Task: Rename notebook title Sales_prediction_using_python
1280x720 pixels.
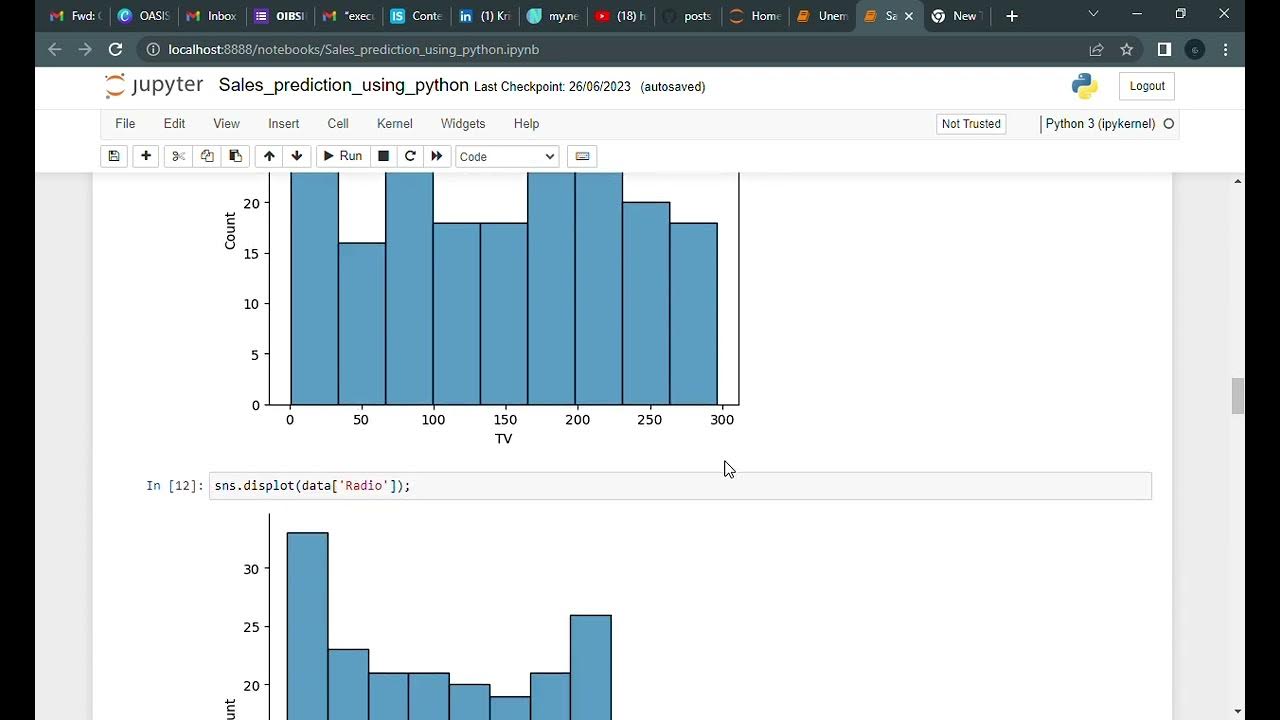Action: 343,85
